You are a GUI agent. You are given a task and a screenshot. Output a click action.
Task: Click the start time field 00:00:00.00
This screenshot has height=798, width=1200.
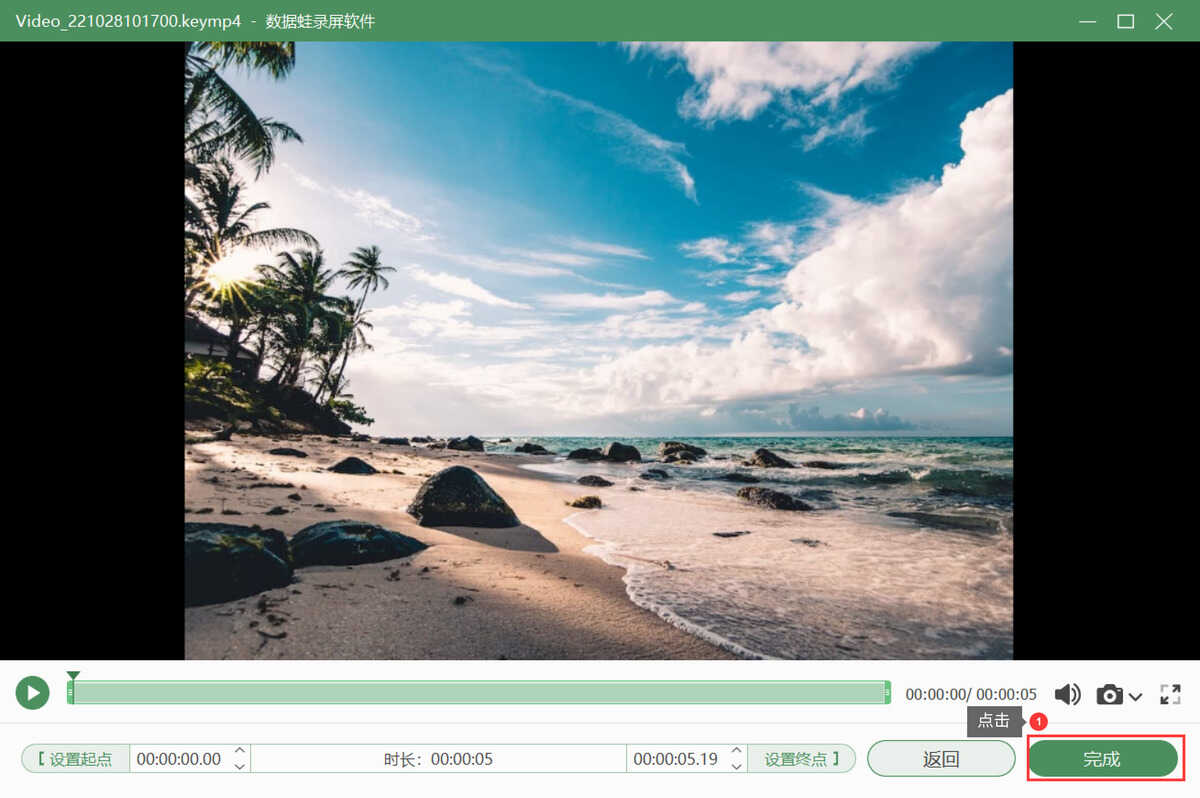(x=179, y=759)
